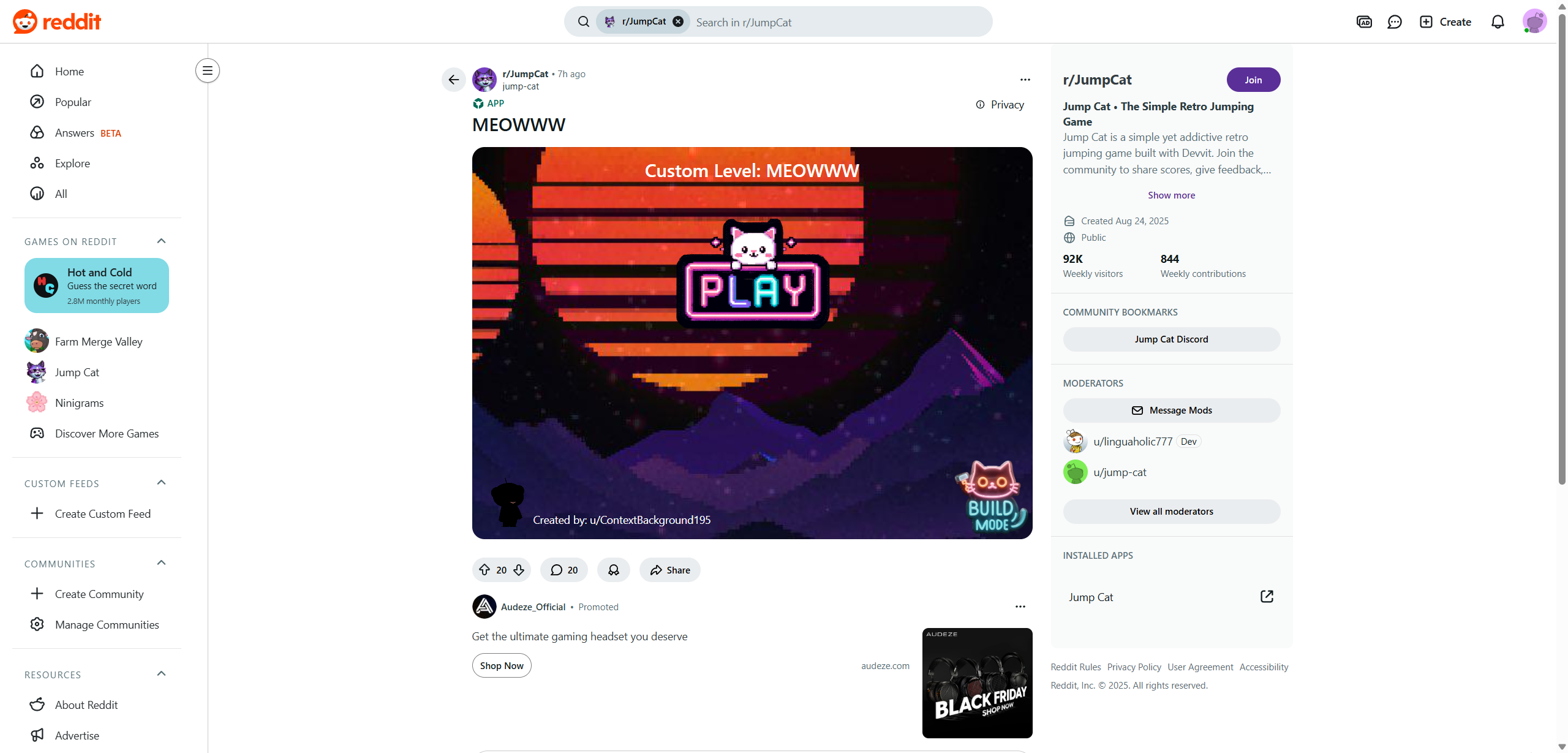
Task: Open the external link for Jump Cat app
Action: pyautogui.click(x=1267, y=597)
